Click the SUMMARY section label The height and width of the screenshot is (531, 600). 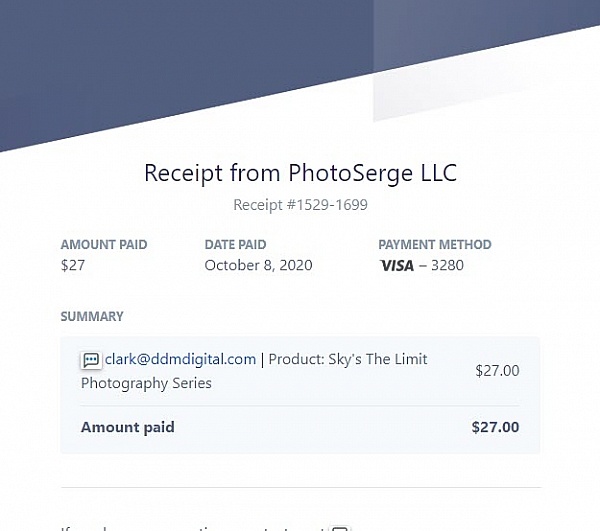click(x=92, y=317)
